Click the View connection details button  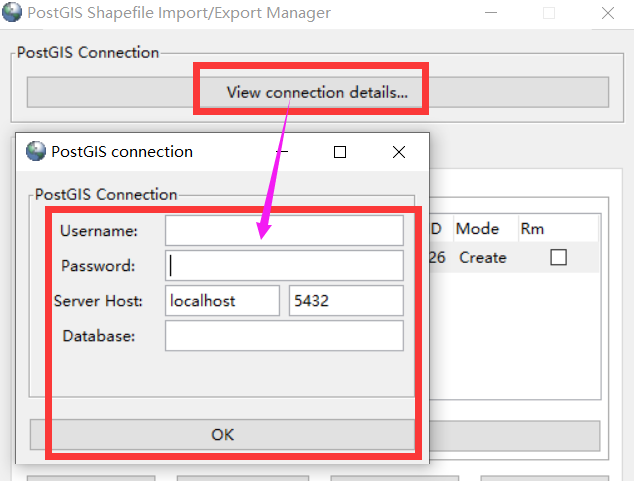[x=318, y=92]
